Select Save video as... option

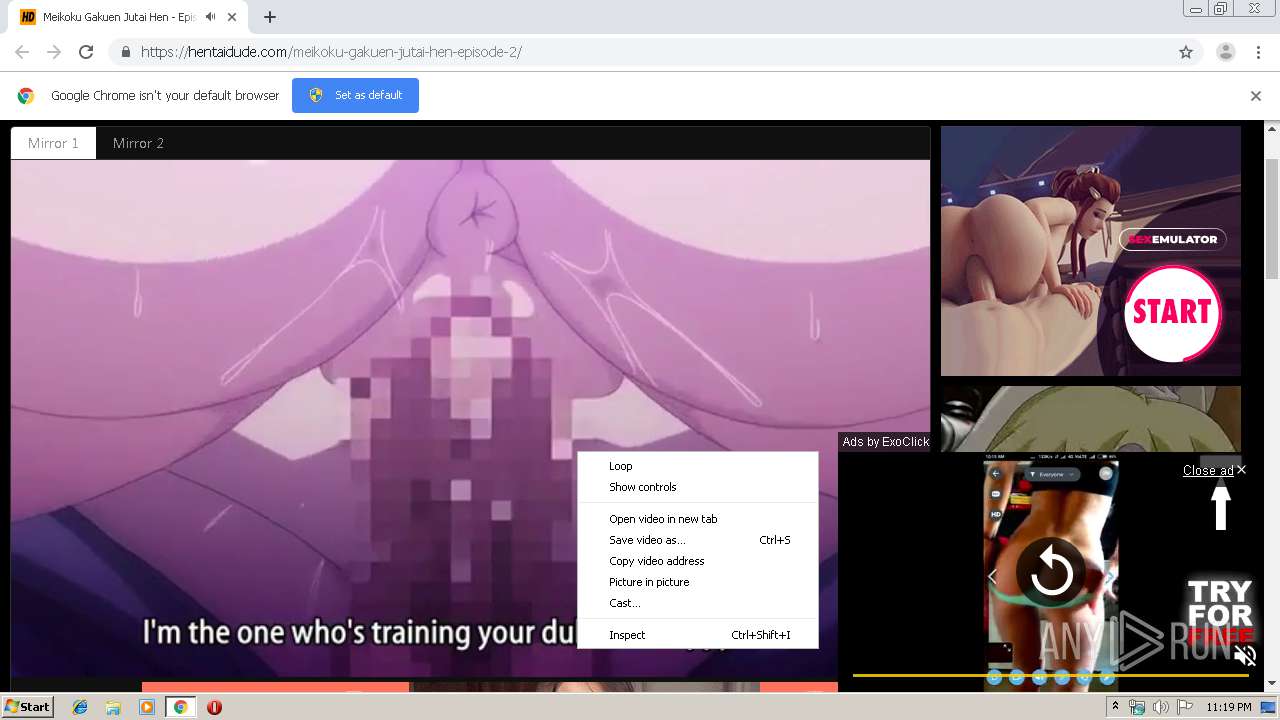coord(698,540)
